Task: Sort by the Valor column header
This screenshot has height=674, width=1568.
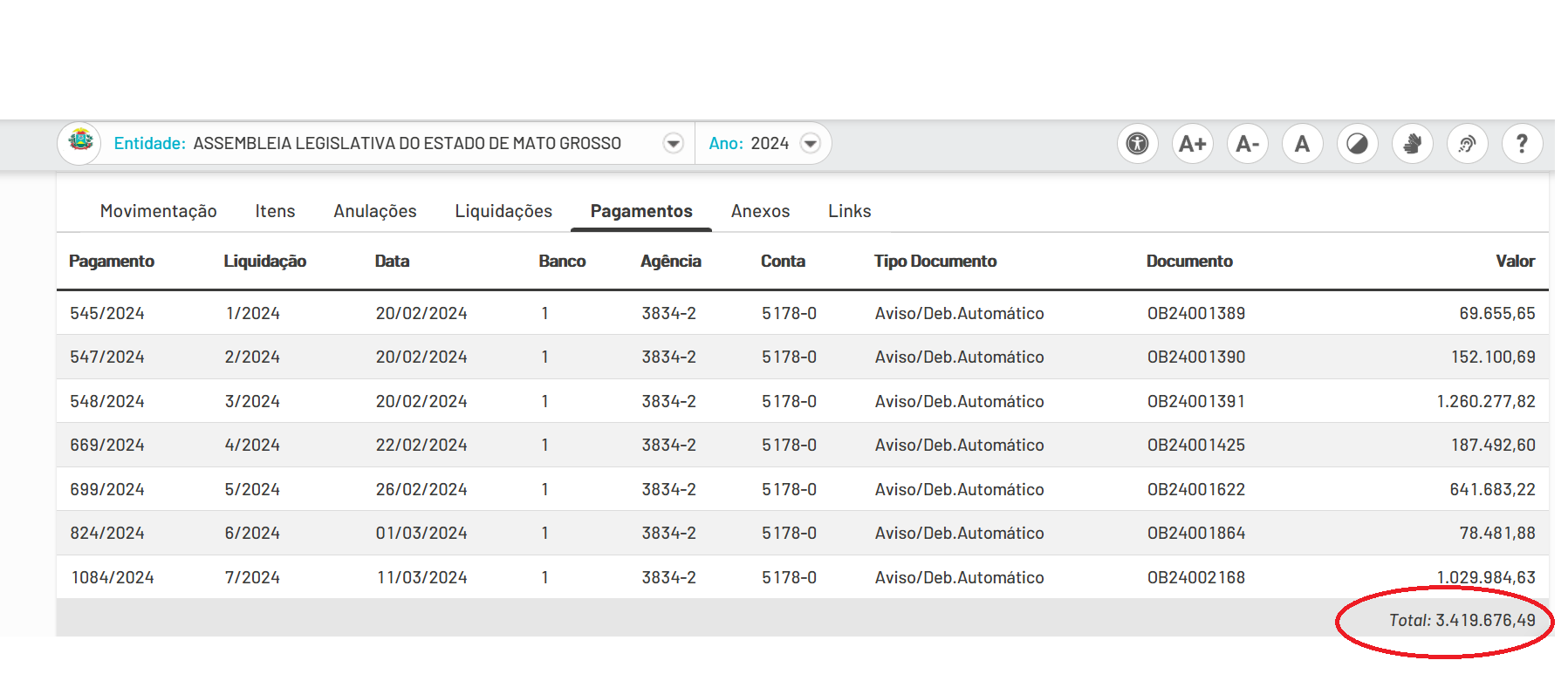Action: [x=1515, y=261]
